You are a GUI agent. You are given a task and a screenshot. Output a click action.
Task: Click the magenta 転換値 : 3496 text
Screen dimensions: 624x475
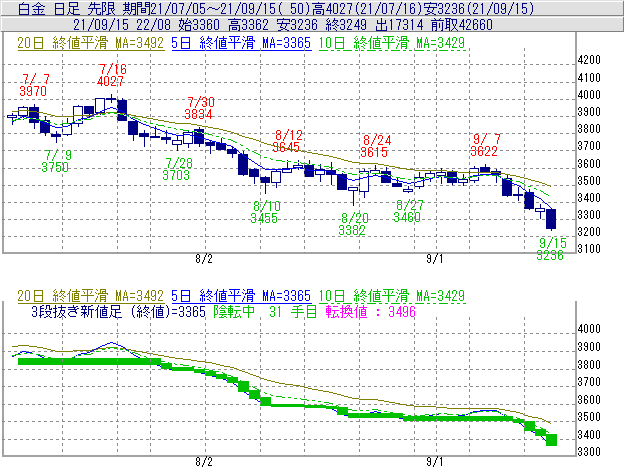tap(370, 311)
